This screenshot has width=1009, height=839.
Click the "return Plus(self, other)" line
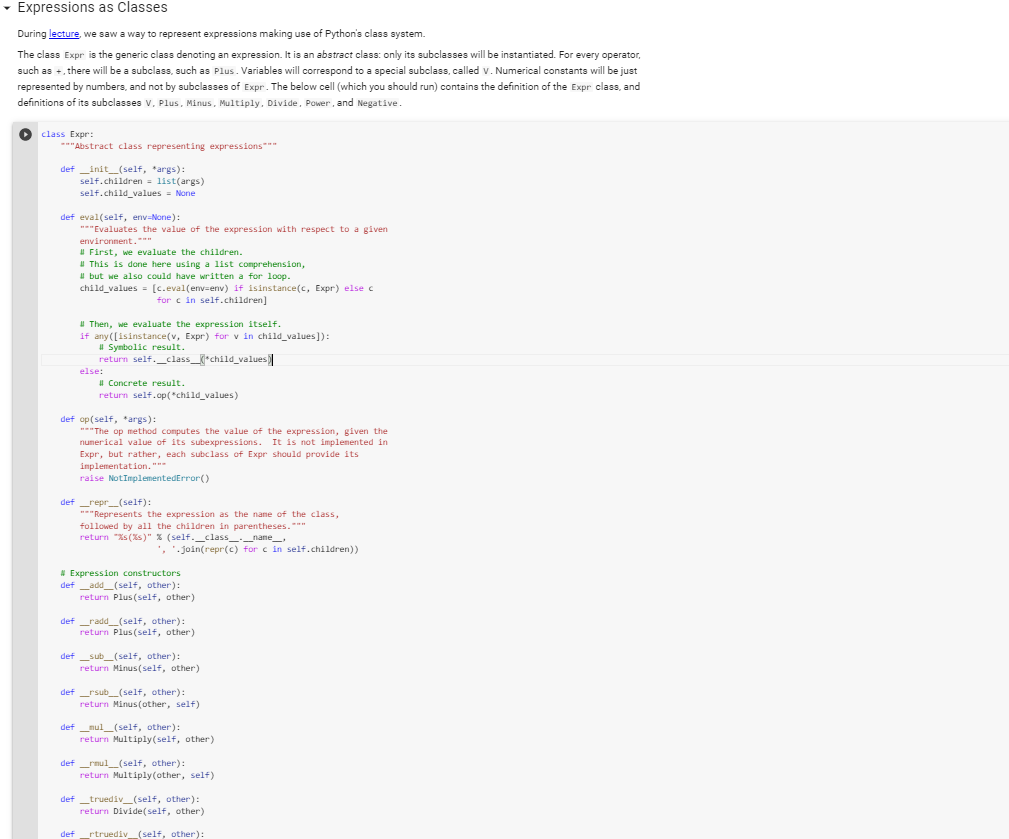140,596
